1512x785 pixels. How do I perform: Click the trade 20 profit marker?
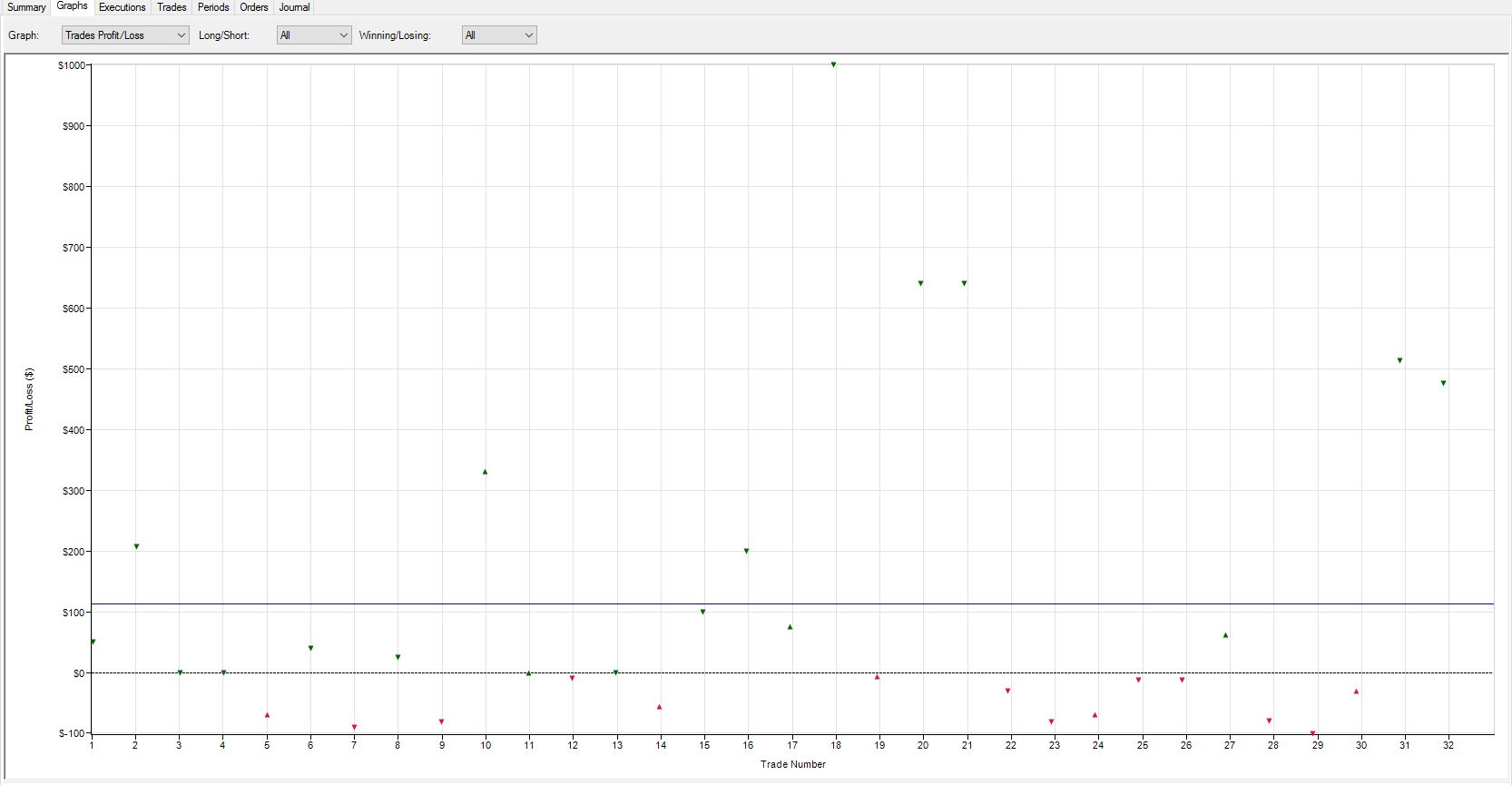921,283
